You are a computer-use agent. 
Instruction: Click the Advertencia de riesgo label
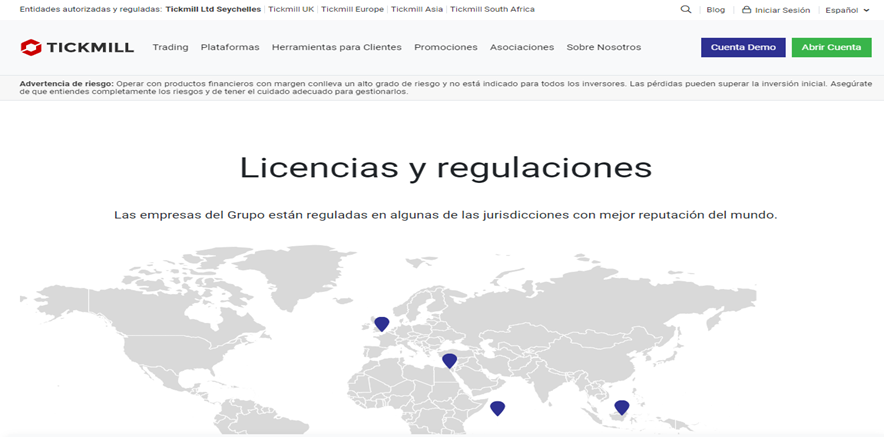[67, 83]
